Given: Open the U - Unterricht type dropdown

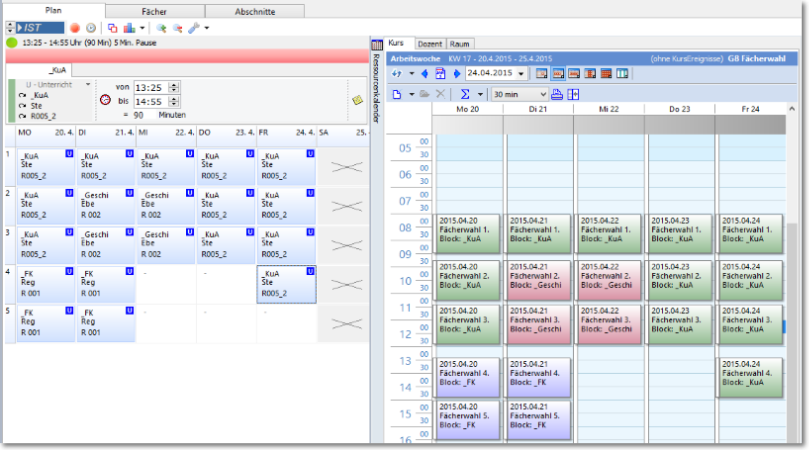Looking at the screenshot, I should click(x=87, y=85).
